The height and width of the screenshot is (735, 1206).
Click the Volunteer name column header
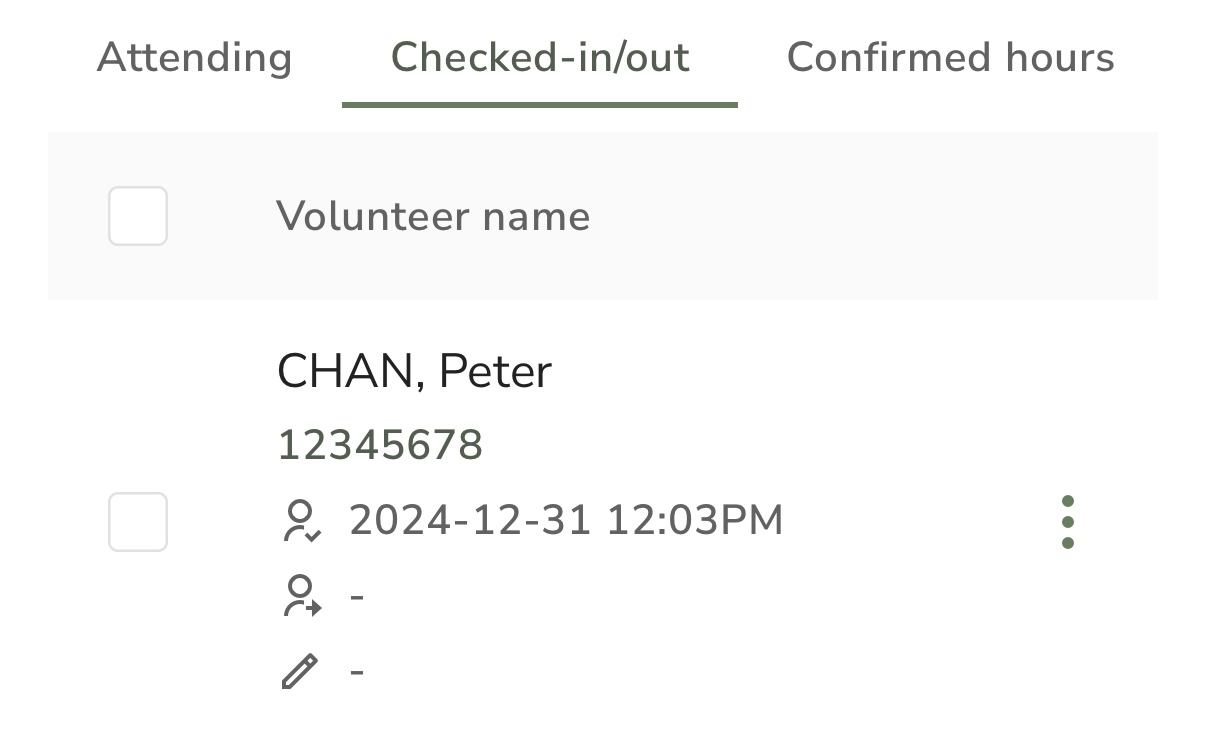433,216
